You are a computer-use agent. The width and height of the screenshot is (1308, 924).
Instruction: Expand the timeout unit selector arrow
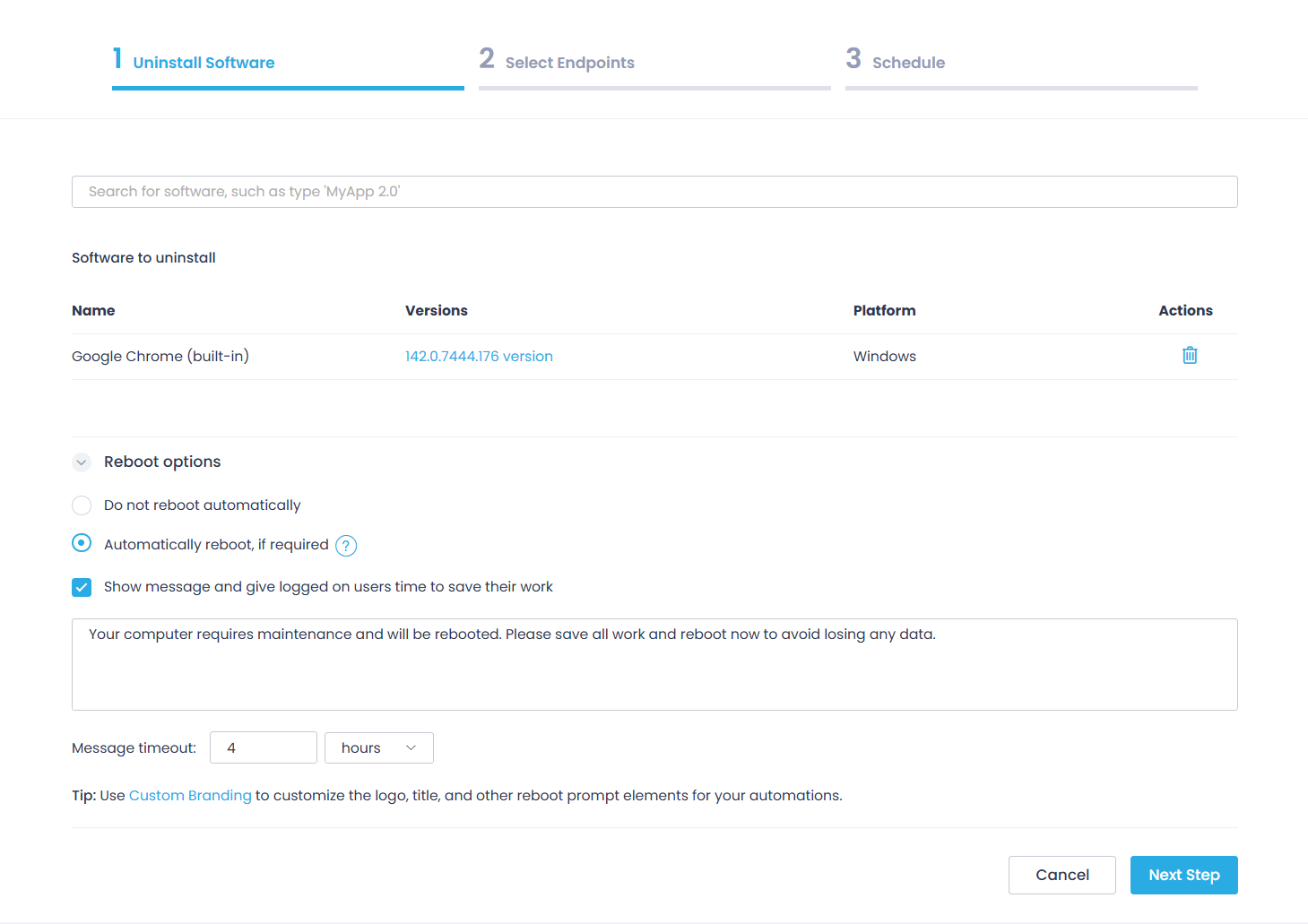coord(411,747)
